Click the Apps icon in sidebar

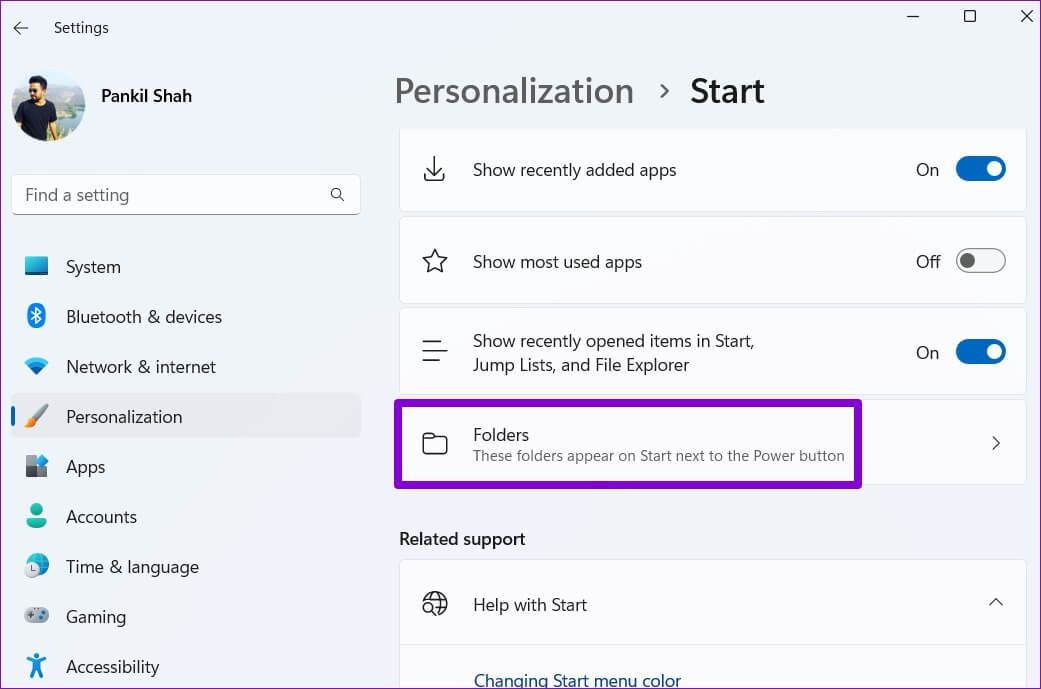37,466
